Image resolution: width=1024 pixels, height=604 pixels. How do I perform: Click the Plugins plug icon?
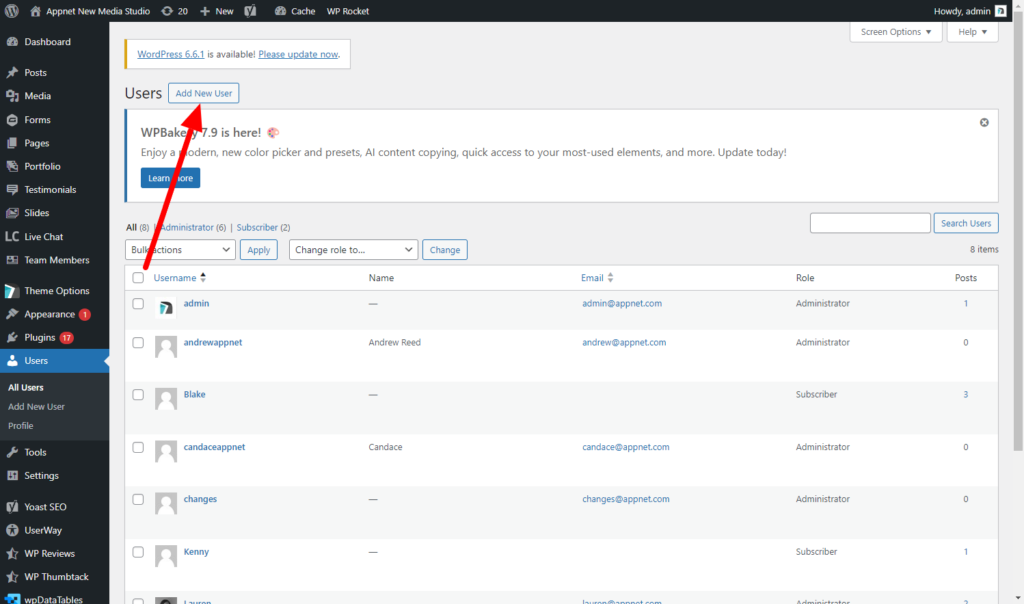[12, 338]
